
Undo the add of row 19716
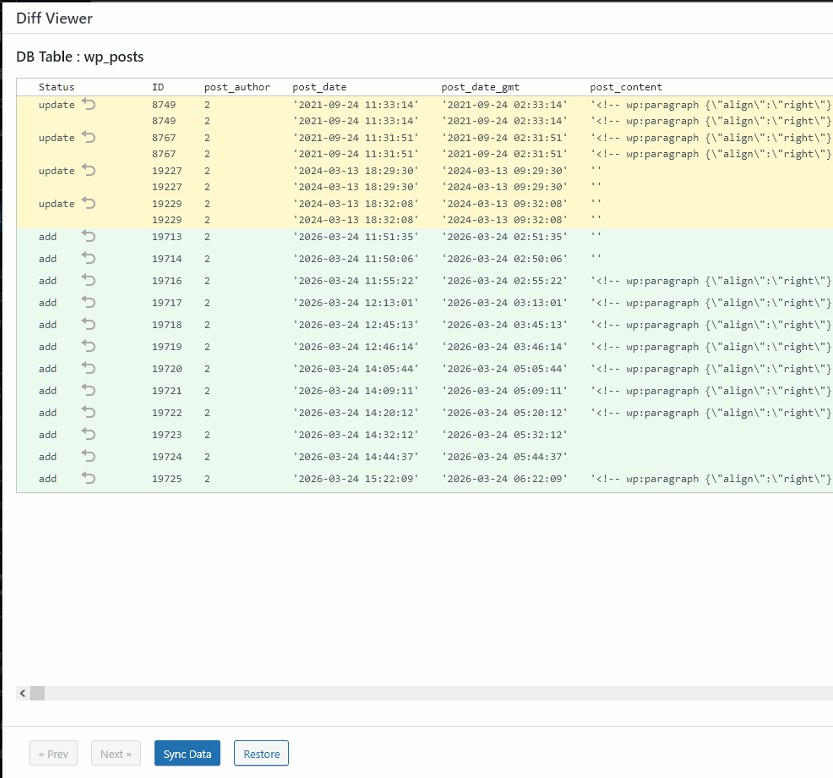88,281
